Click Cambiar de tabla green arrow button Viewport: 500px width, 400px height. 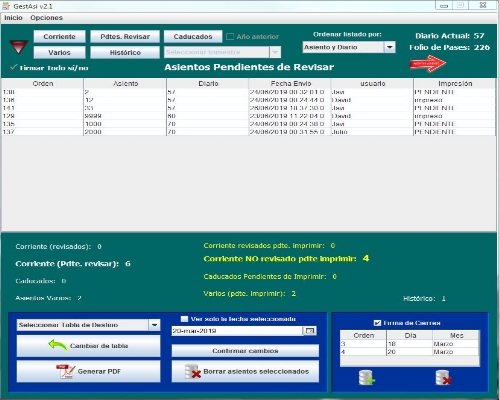(88, 346)
